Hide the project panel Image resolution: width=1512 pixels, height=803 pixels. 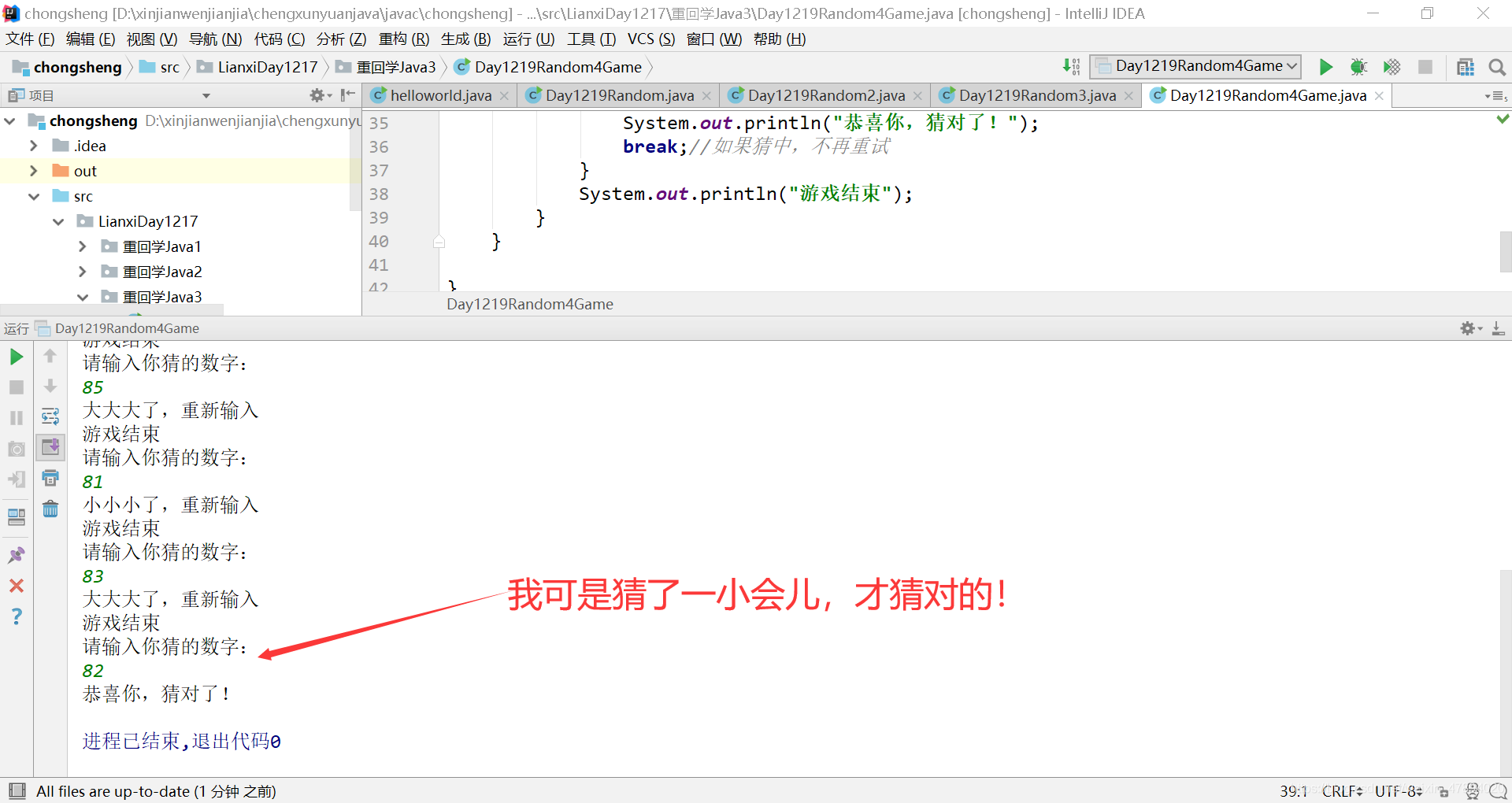[x=347, y=95]
